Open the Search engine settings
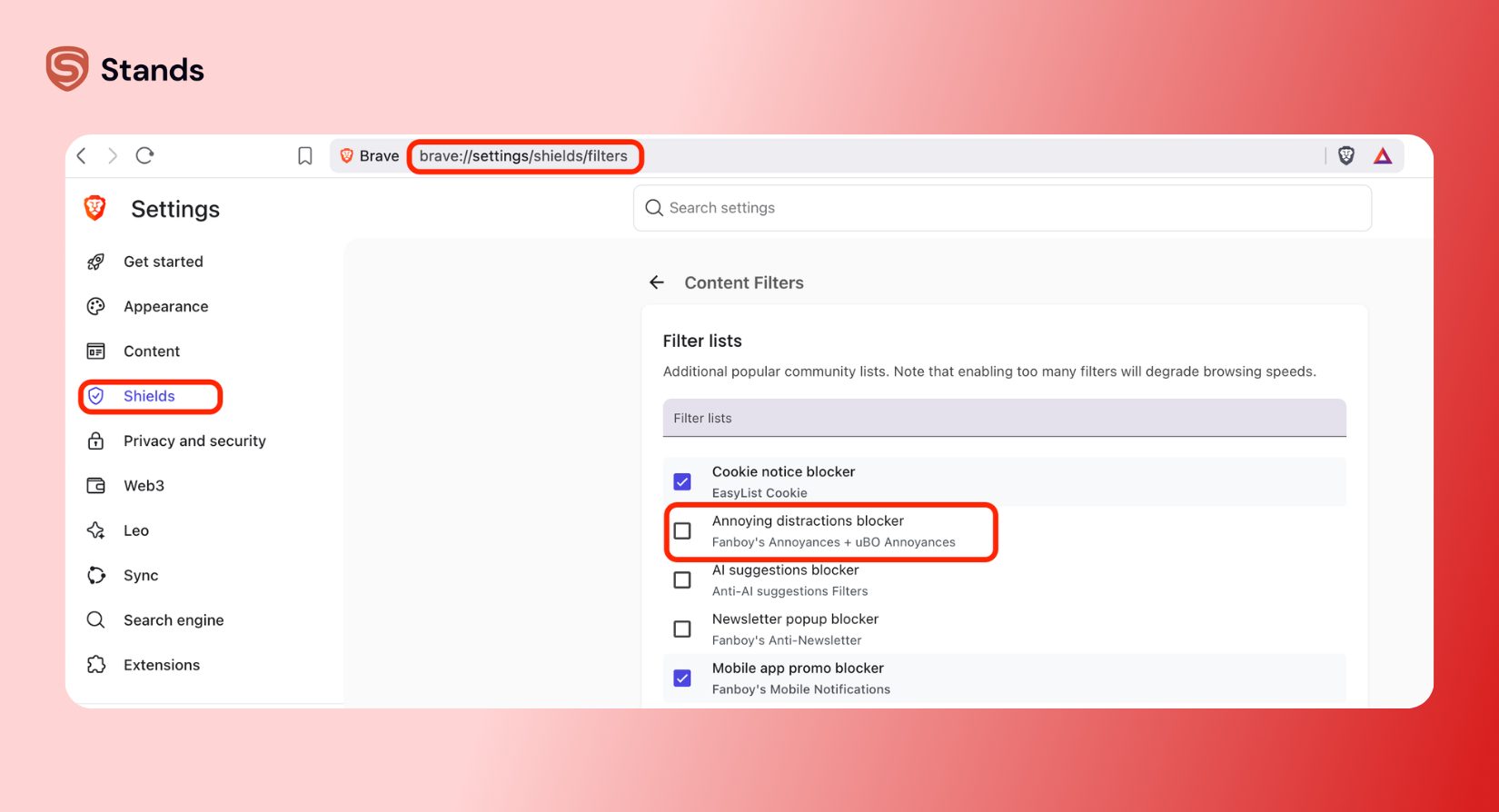The width and height of the screenshot is (1499, 812). (x=174, y=619)
